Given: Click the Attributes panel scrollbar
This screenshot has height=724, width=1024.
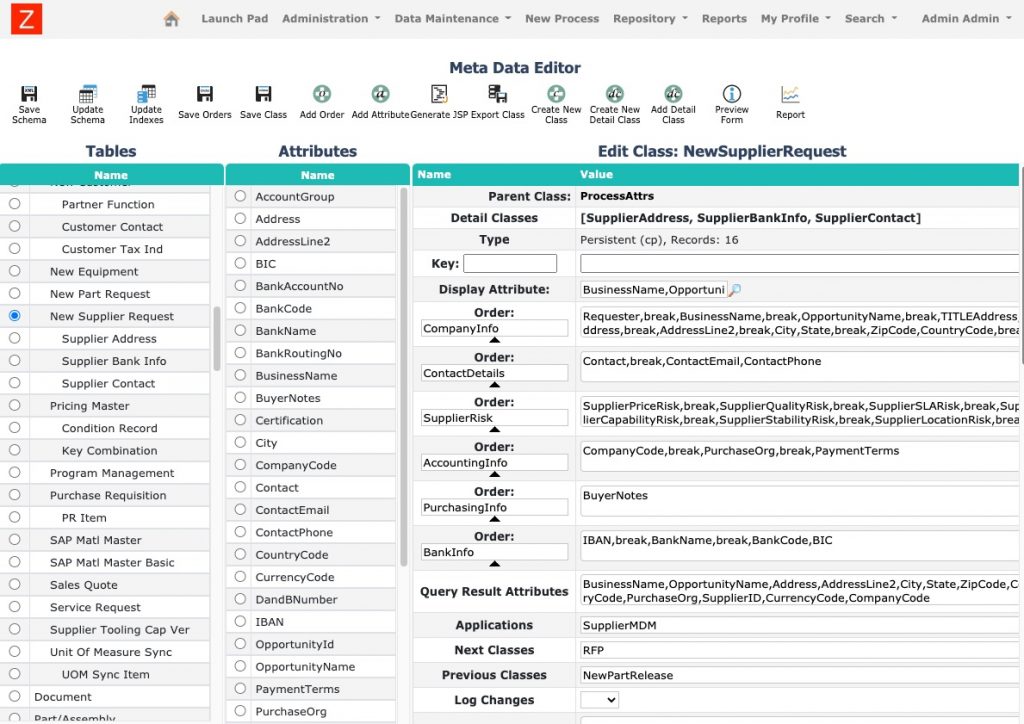Looking at the screenshot, I should click(404, 377).
